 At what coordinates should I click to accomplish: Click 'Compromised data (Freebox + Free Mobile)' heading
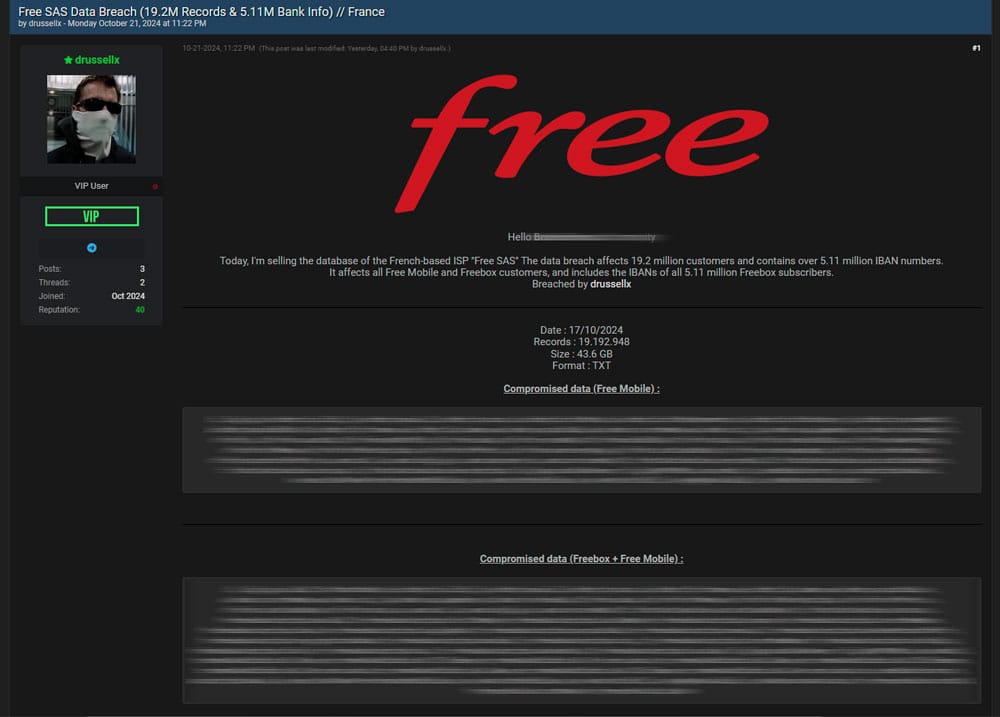point(582,559)
